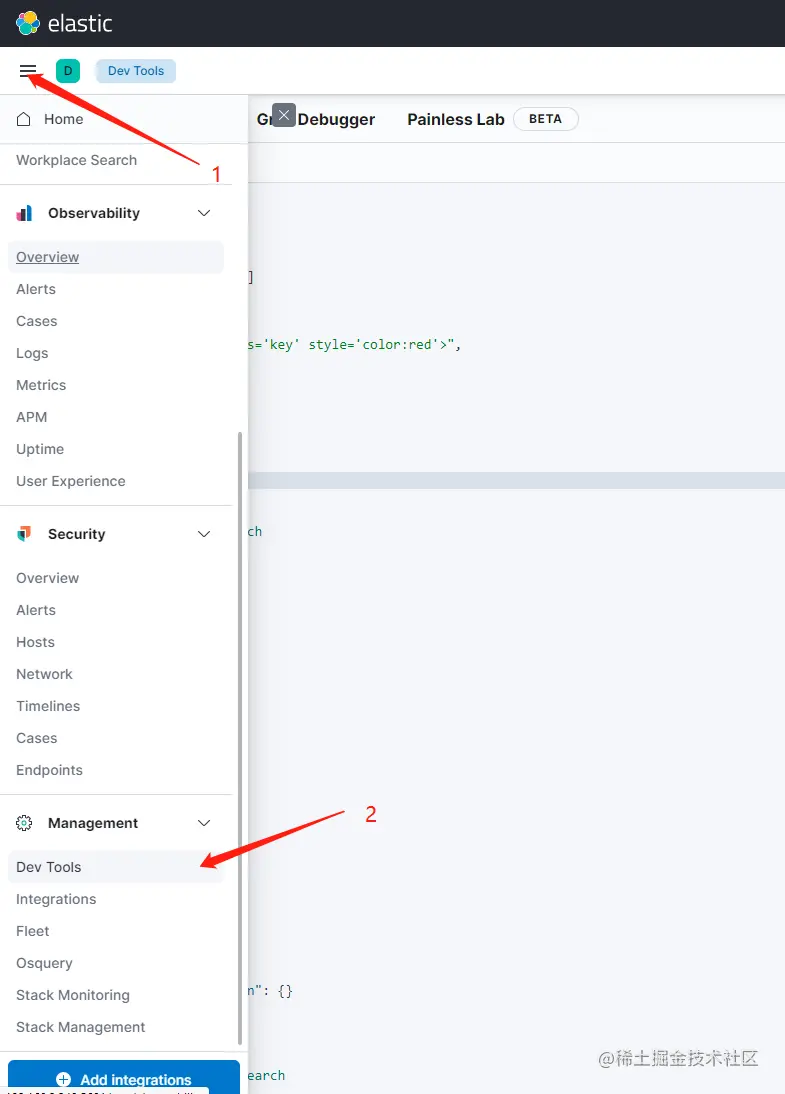Click the code line style='color:red'
The image size is (785, 1094).
tap(354, 345)
